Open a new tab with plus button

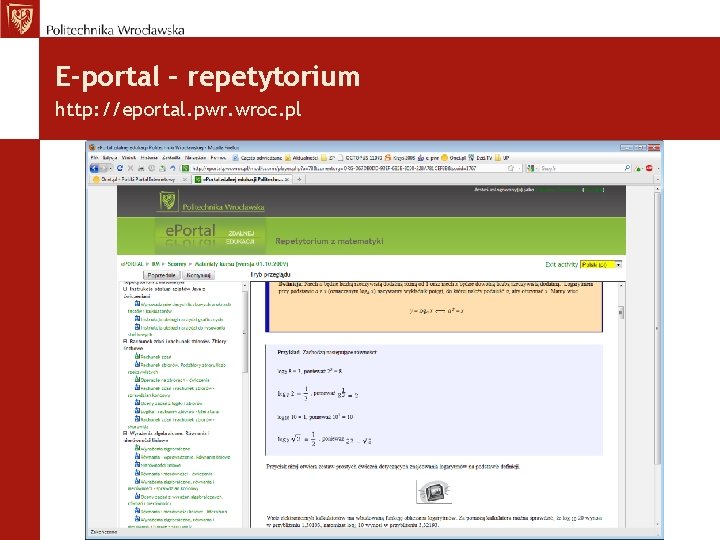(299, 180)
